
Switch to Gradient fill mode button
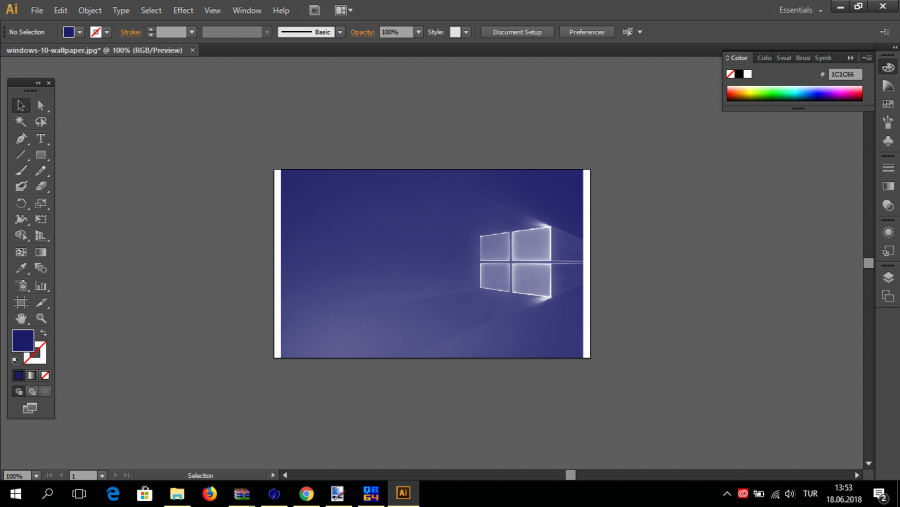[31, 375]
